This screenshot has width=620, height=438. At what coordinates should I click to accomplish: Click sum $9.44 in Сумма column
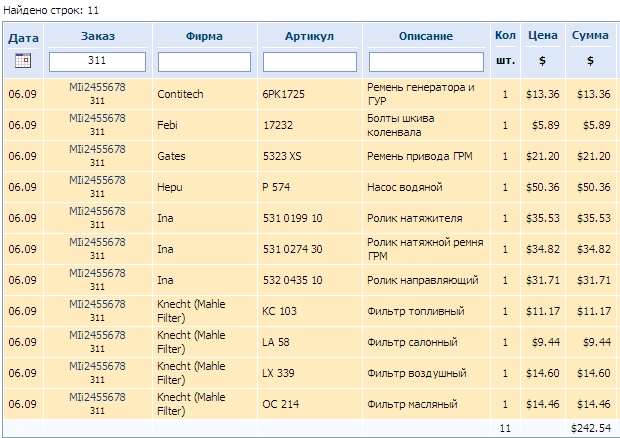[x=597, y=342]
